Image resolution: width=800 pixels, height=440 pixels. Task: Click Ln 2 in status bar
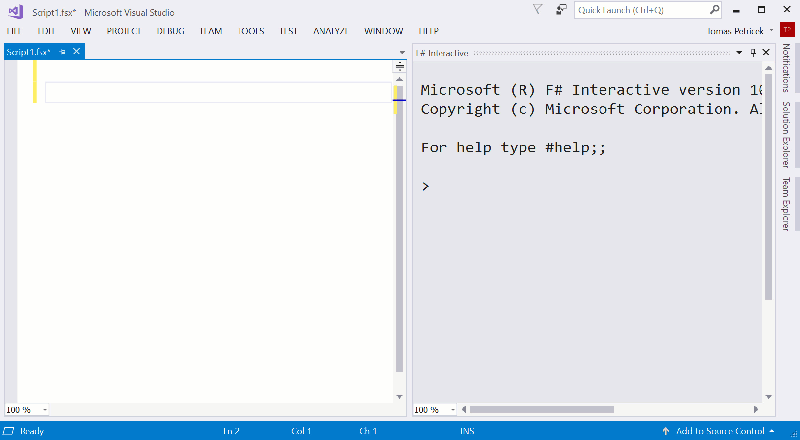231,431
